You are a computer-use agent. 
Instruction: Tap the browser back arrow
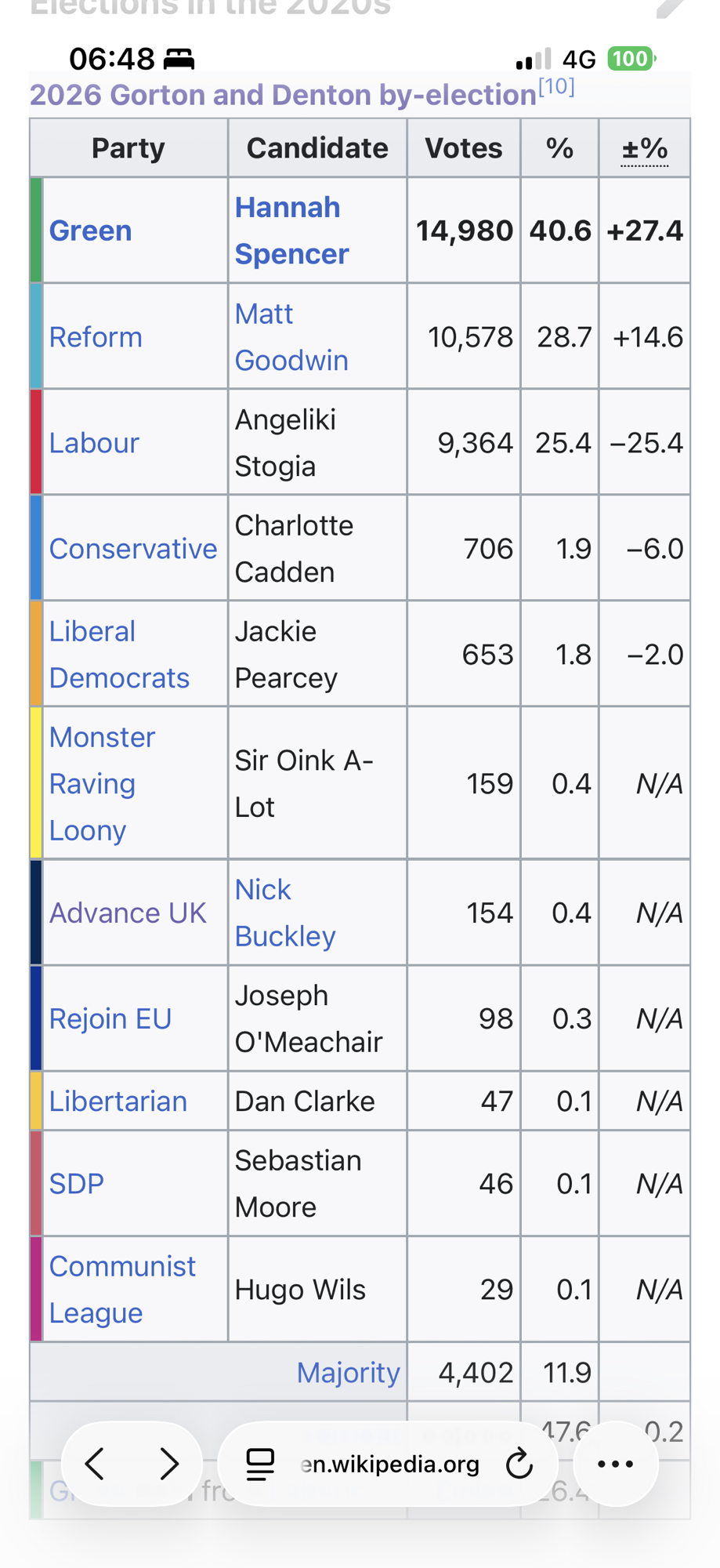(x=96, y=1464)
